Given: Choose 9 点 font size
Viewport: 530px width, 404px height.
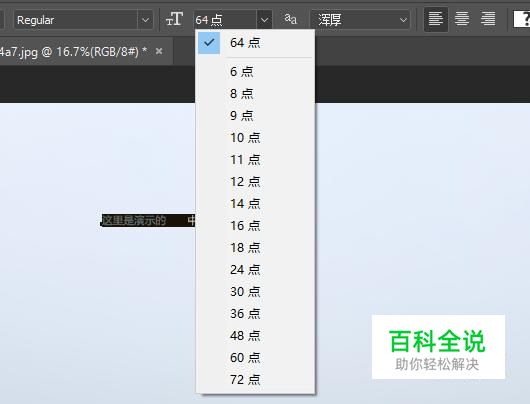Looking at the screenshot, I should [x=255, y=116].
